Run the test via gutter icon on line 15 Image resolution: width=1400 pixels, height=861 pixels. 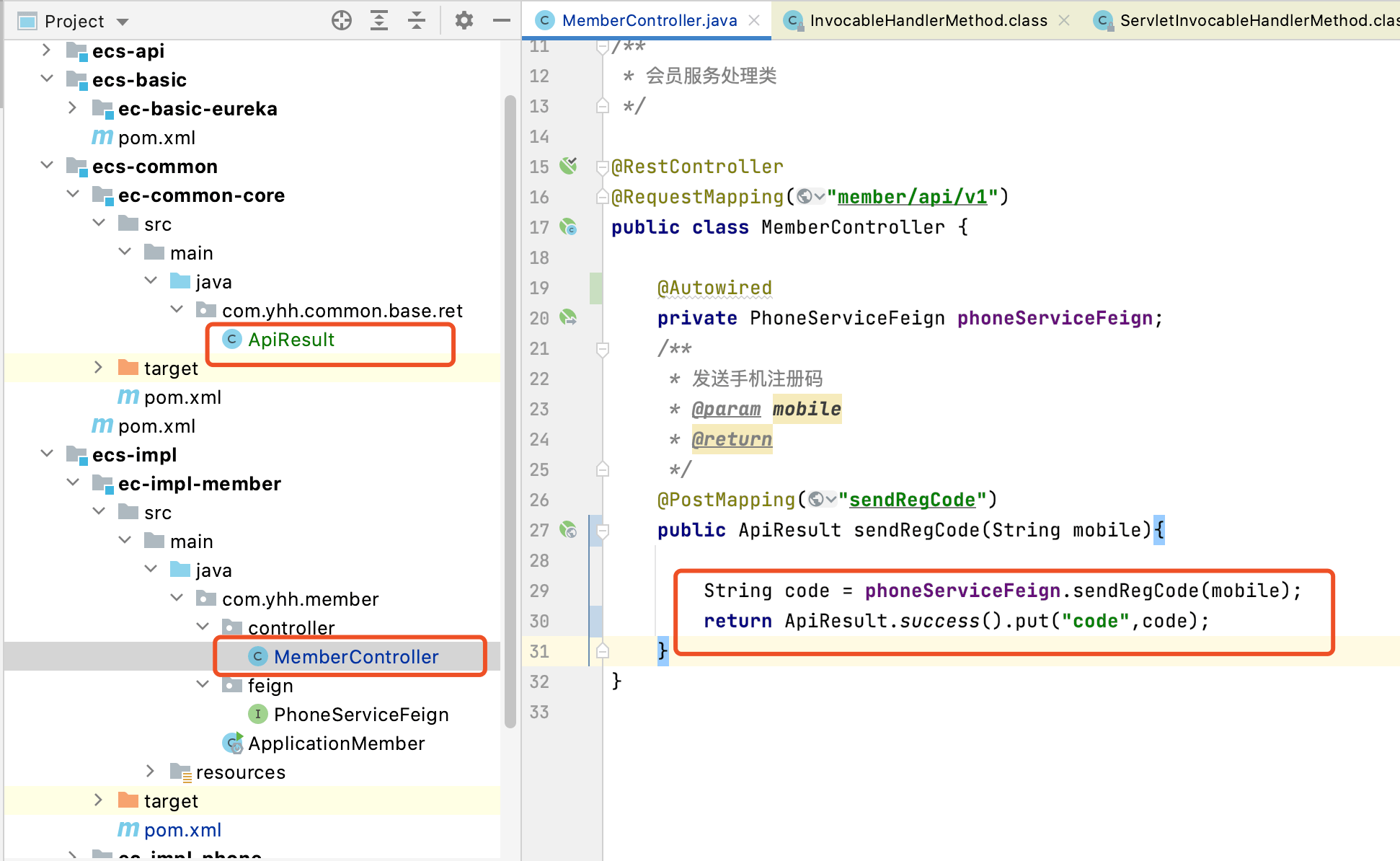pos(569,166)
